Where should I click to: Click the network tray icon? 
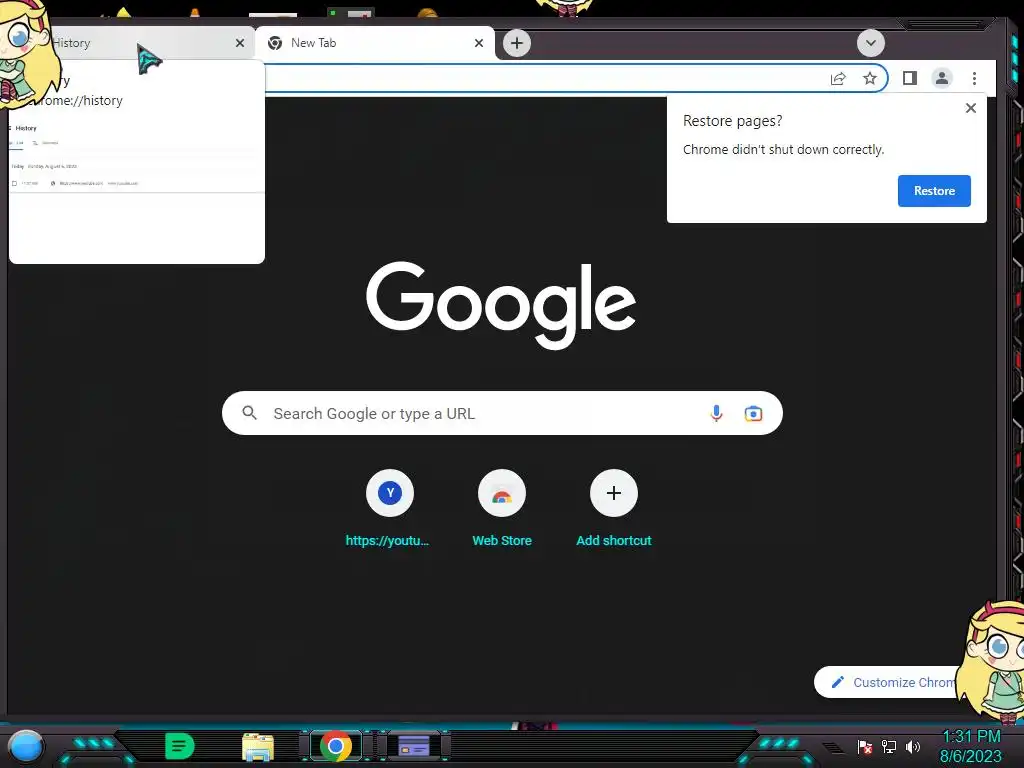tap(889, 746)
